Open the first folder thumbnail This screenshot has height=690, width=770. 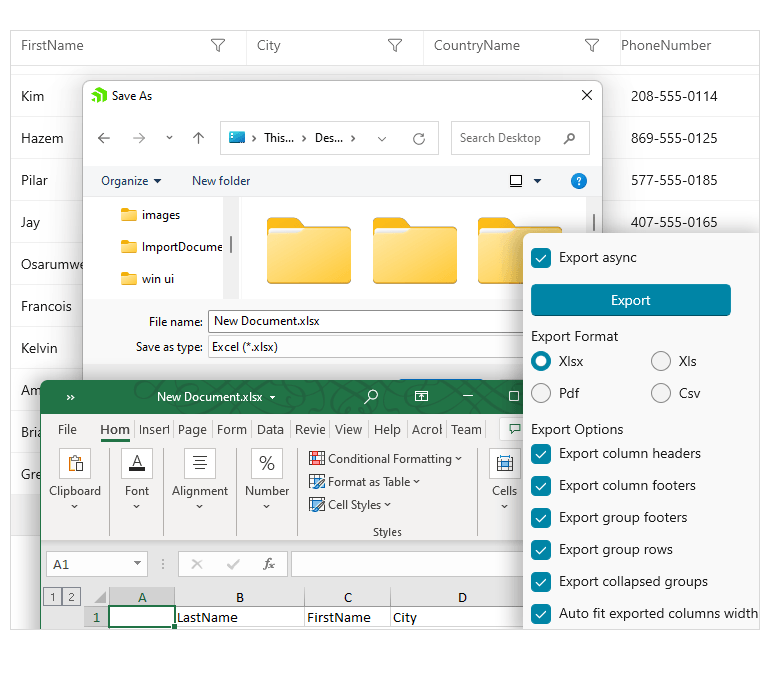[309, 250]
